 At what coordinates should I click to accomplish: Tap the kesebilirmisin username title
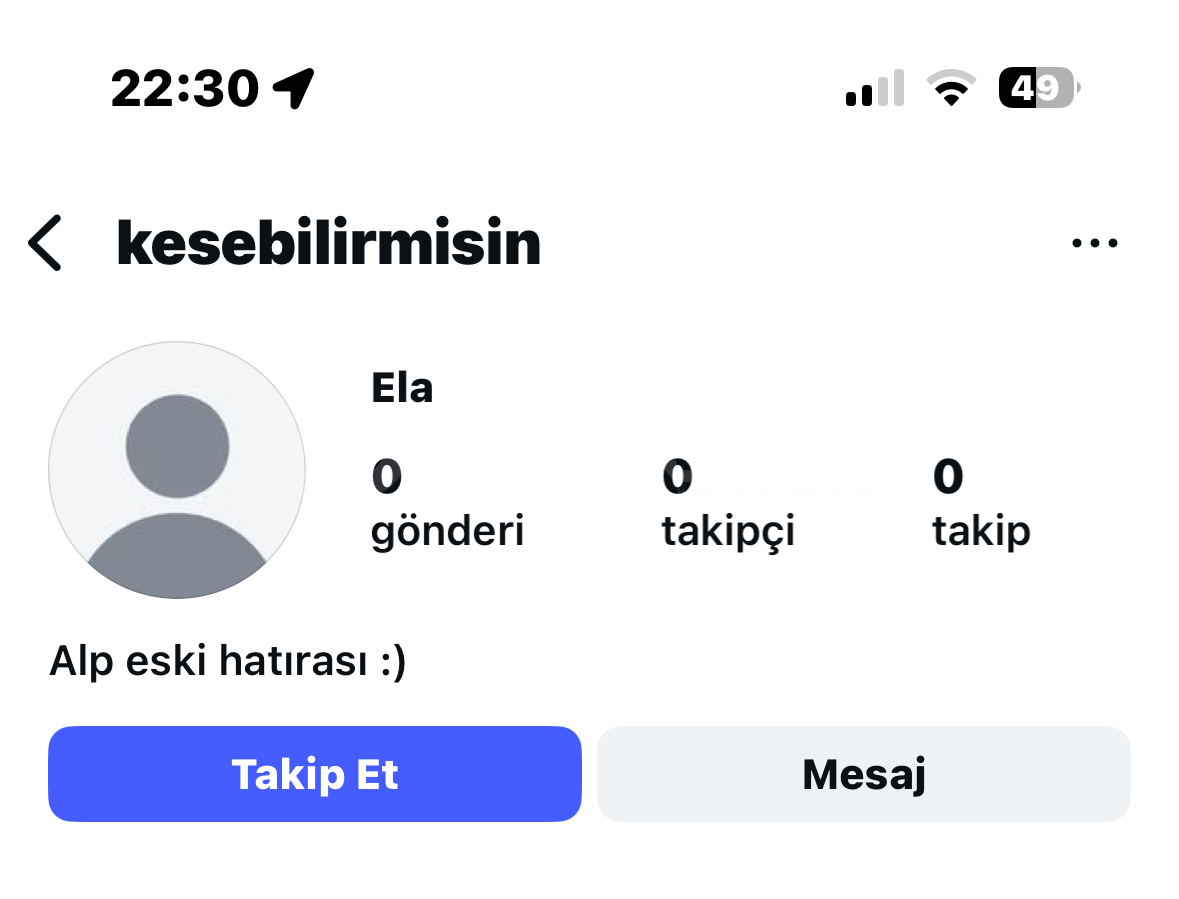(328, 243)
